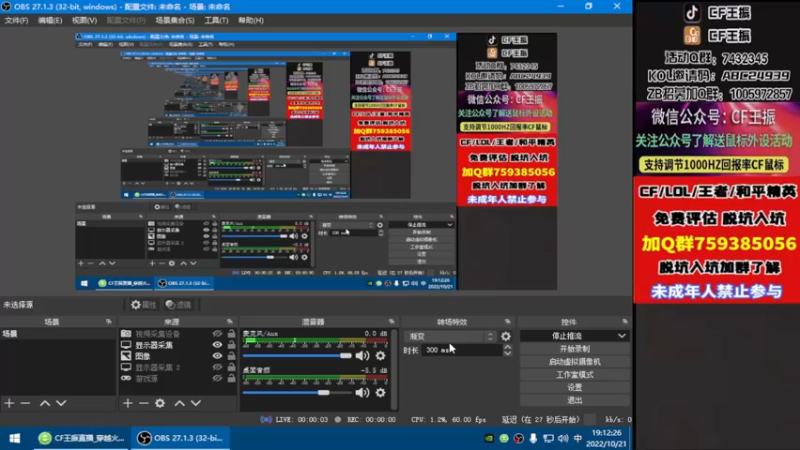
Task: Decrease the 时长 duration with the down stepper
Action: 507,353
